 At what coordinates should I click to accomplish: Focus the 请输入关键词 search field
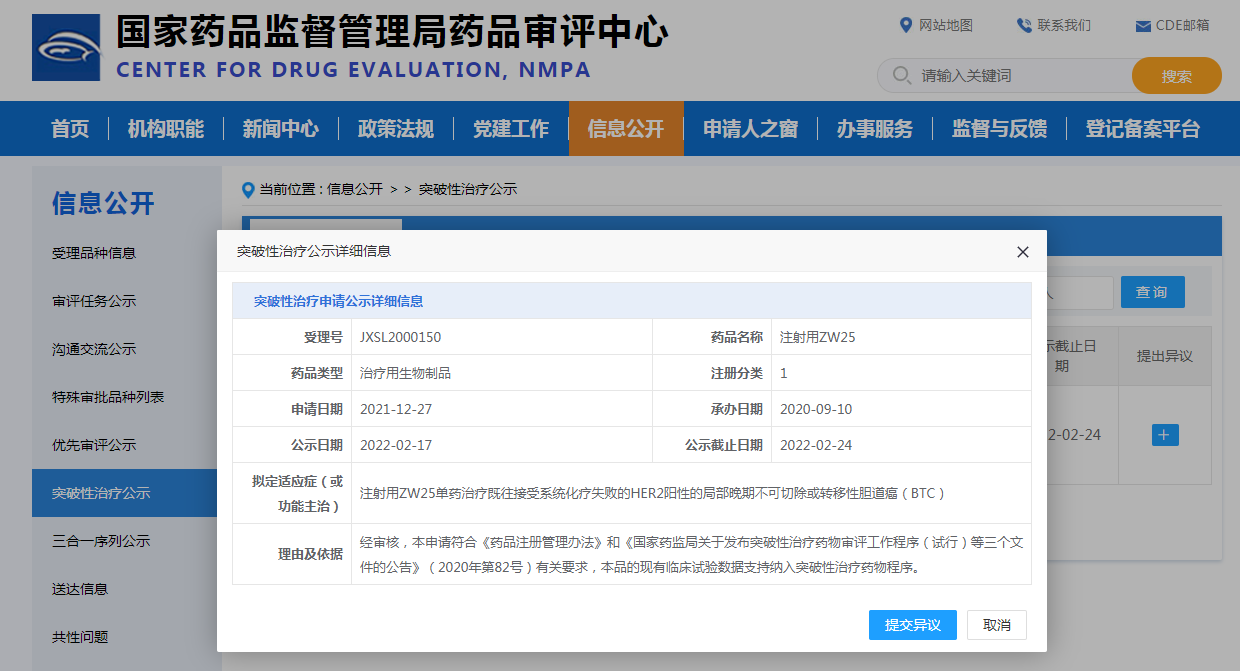click(1020, 76)
